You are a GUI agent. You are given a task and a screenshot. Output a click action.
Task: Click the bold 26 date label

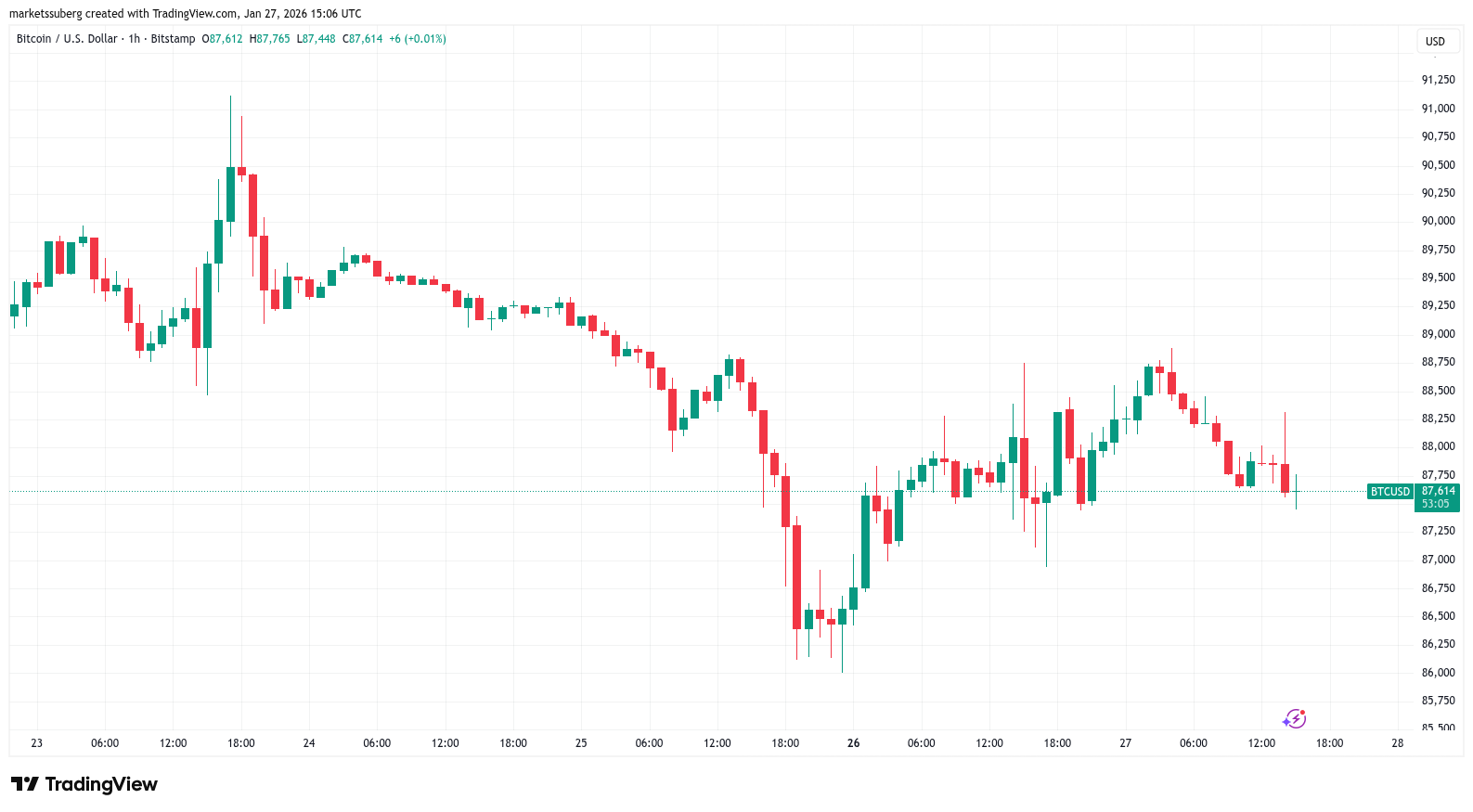tap(853, 743)
